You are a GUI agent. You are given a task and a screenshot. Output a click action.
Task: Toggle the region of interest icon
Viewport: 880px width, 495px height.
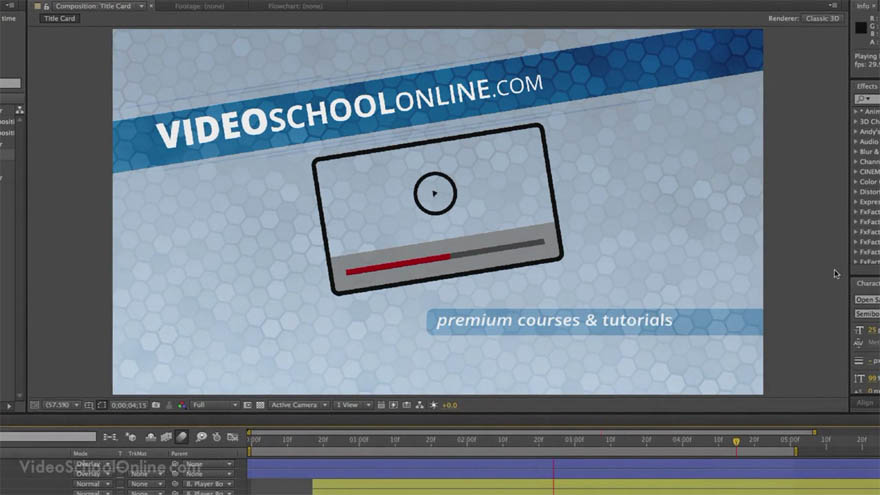tap(102, 405)
